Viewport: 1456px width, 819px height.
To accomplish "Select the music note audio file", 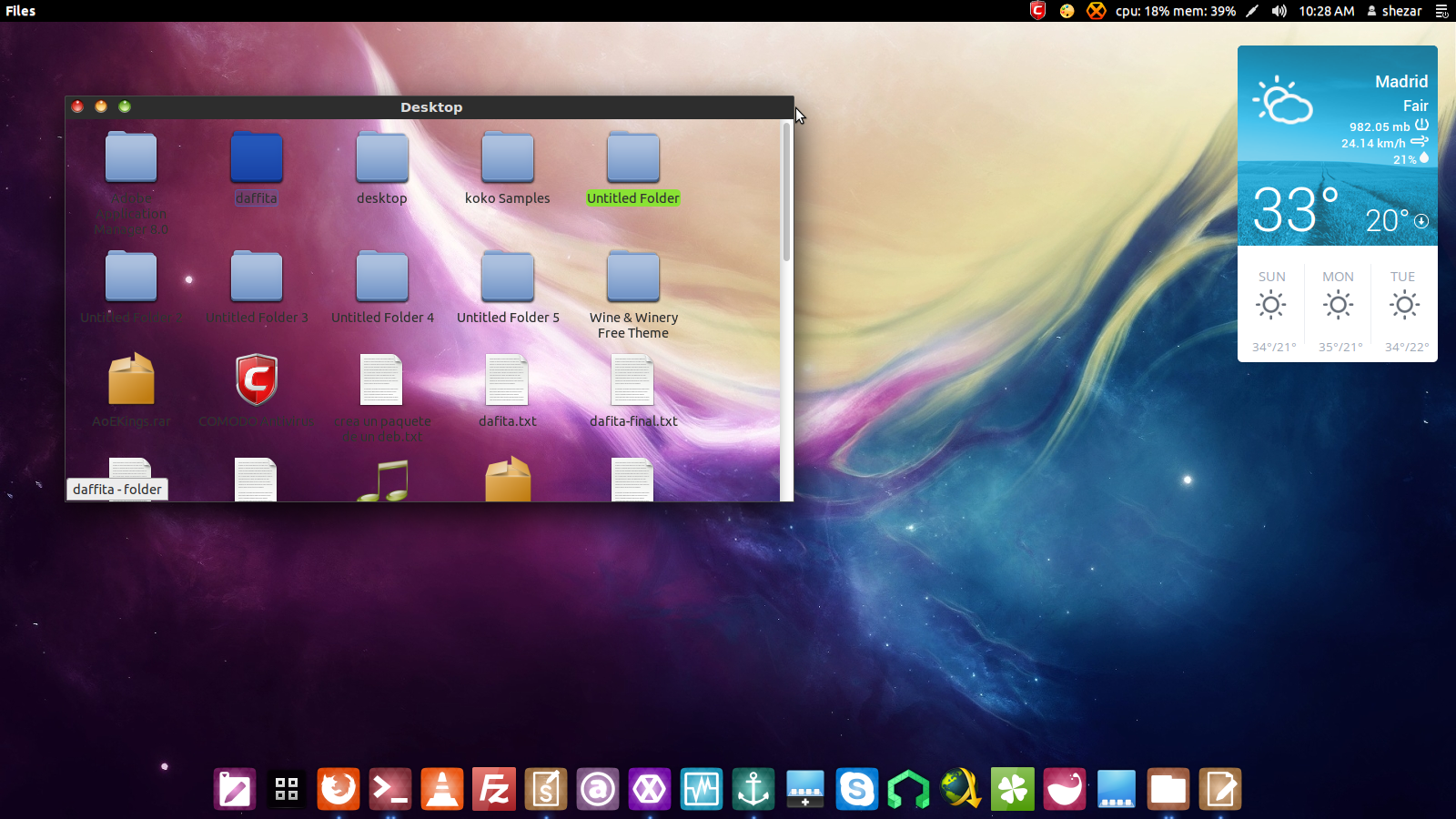I will (x=383, y=480).
